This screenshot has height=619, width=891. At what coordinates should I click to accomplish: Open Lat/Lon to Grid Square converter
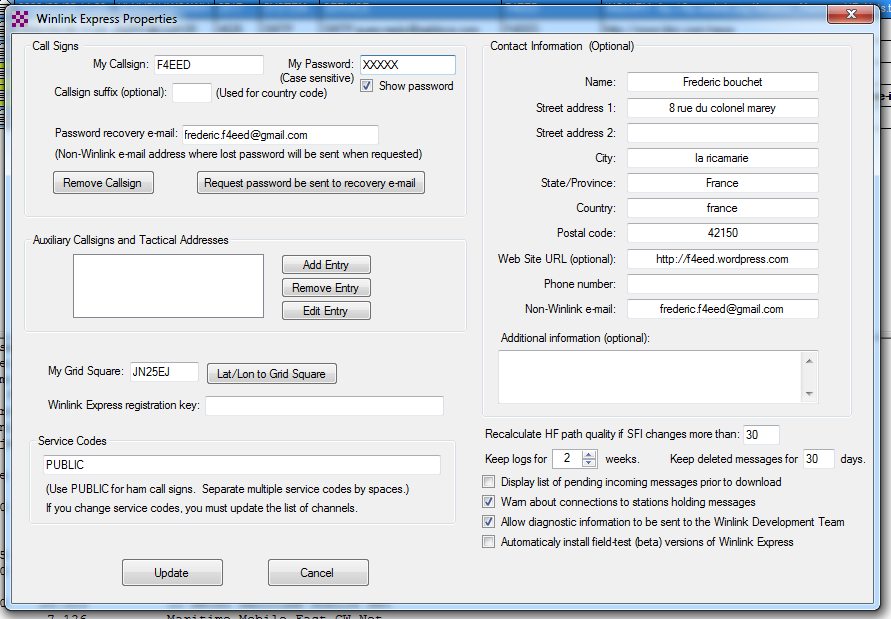coord(272,374)
